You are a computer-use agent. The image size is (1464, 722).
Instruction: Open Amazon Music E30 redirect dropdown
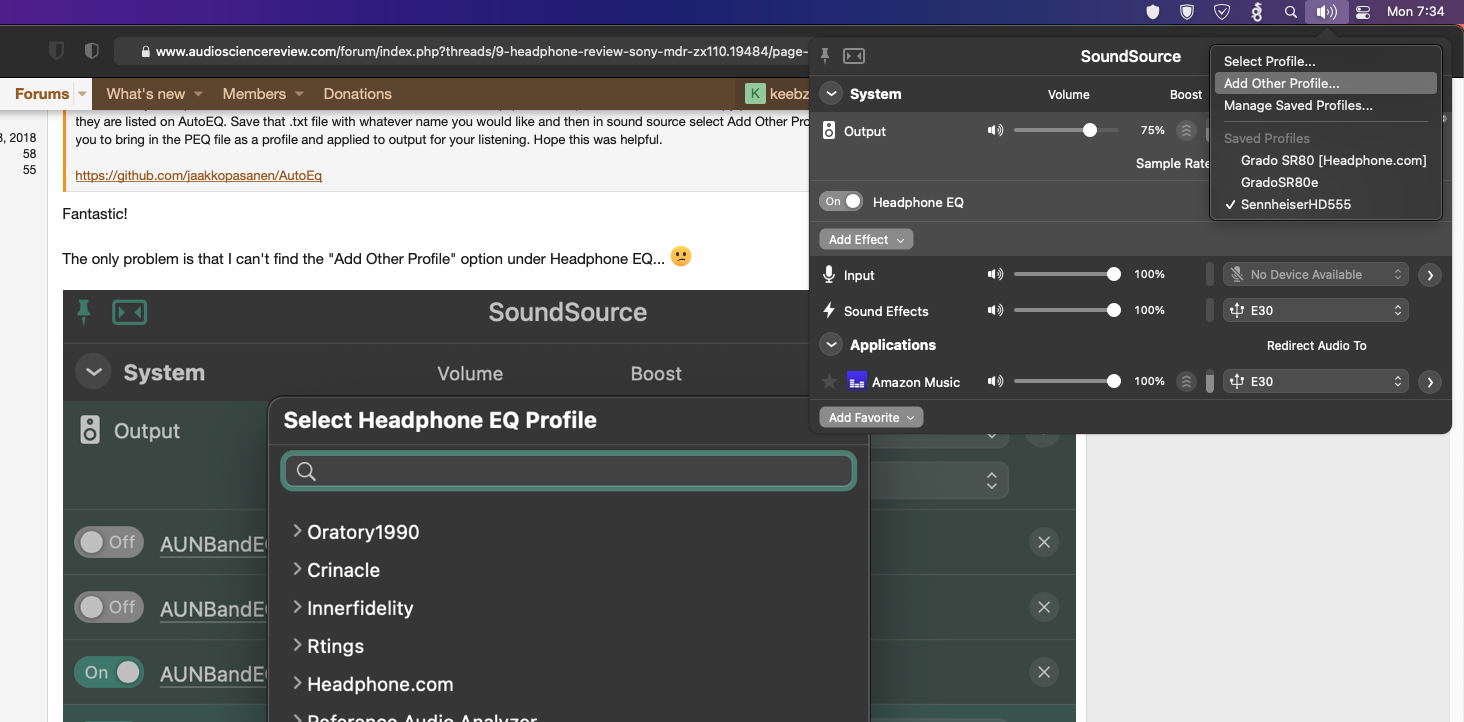click(x=1316, y=381)
